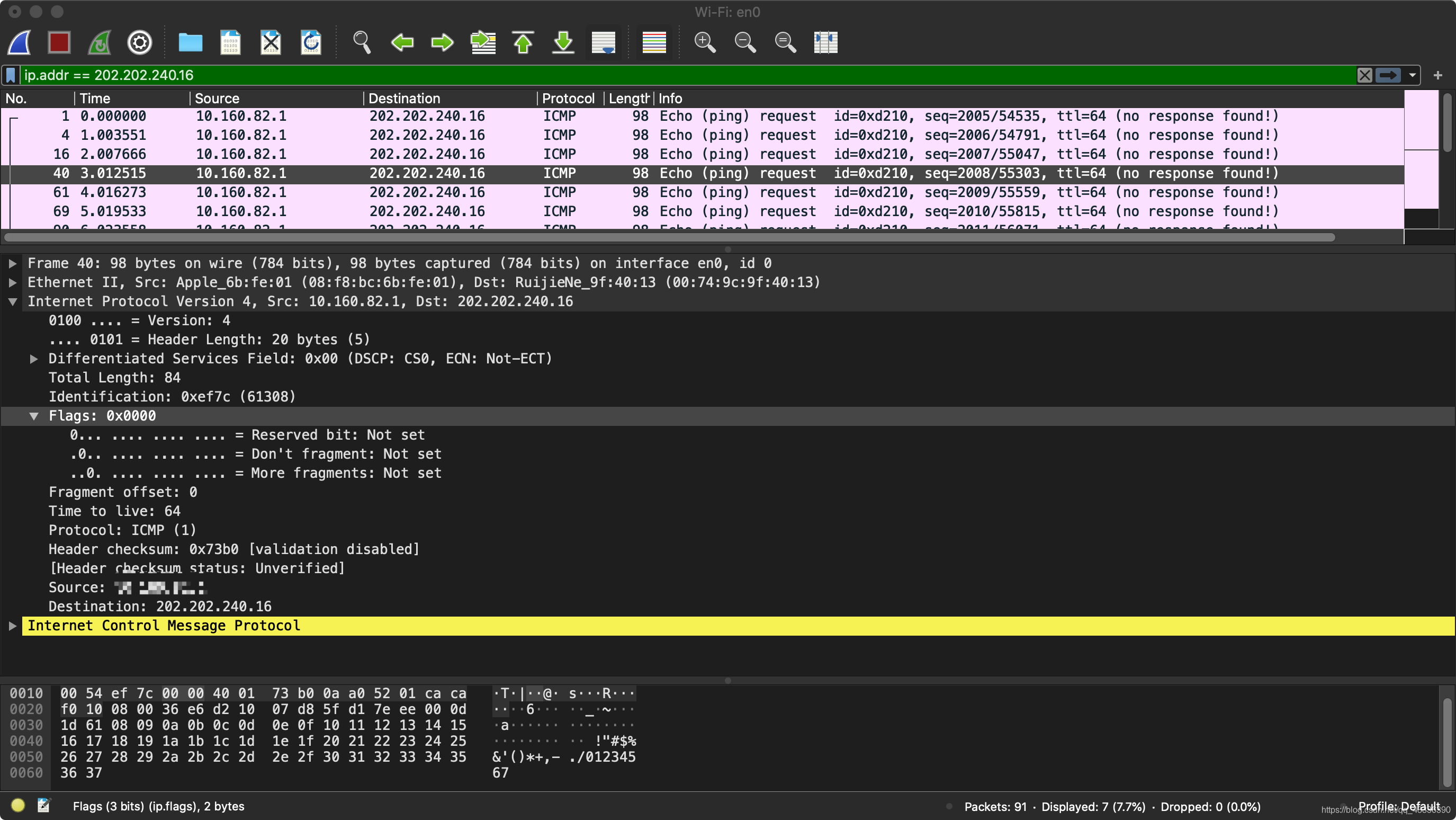Click the yellow expert info indicator
This screenshot has width=1456, height=820.
click(17, 806)
